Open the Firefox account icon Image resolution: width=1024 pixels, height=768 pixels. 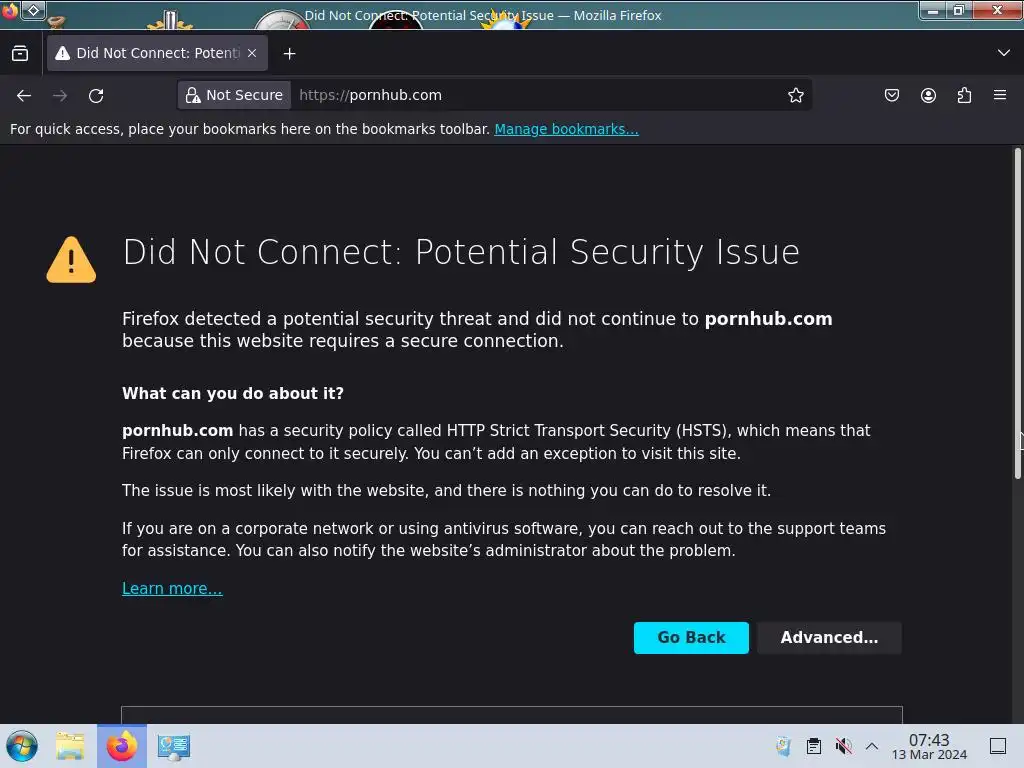pos(928,95)
